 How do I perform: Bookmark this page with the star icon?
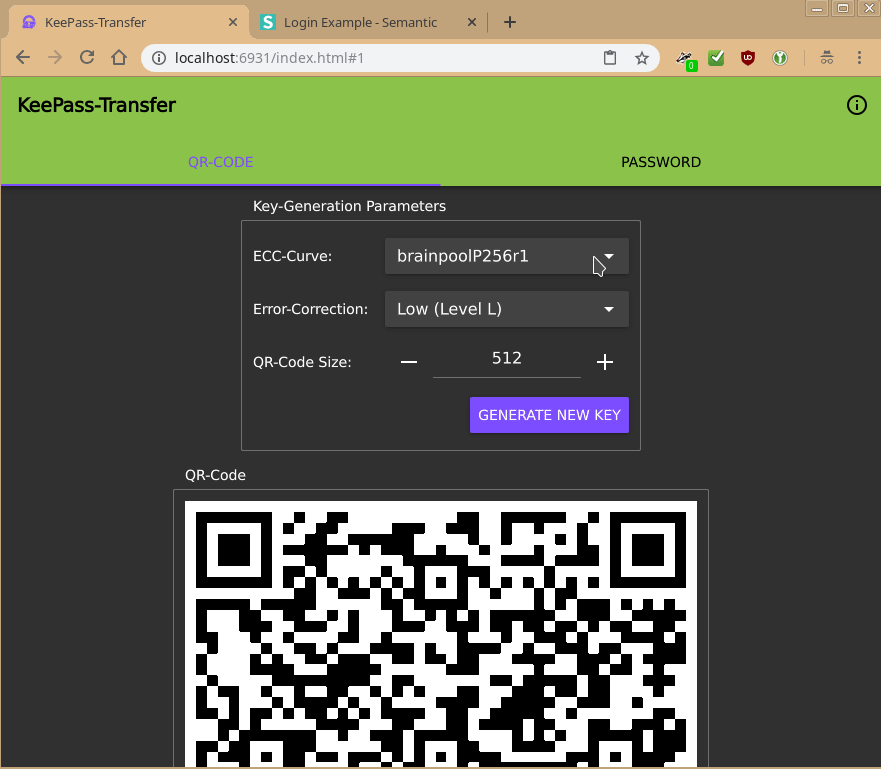click(642, 58)
